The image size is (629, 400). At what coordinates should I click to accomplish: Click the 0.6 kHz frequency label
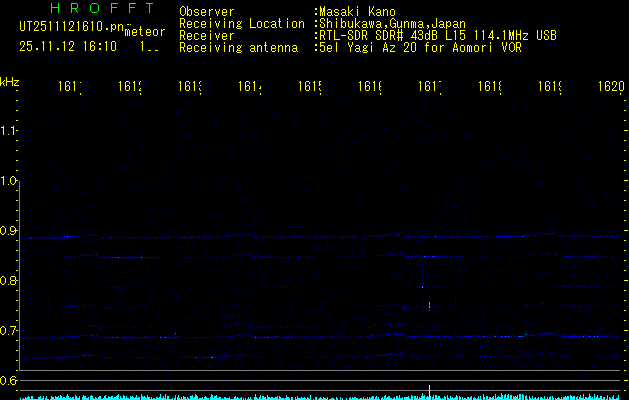click(x=10, y=381)
